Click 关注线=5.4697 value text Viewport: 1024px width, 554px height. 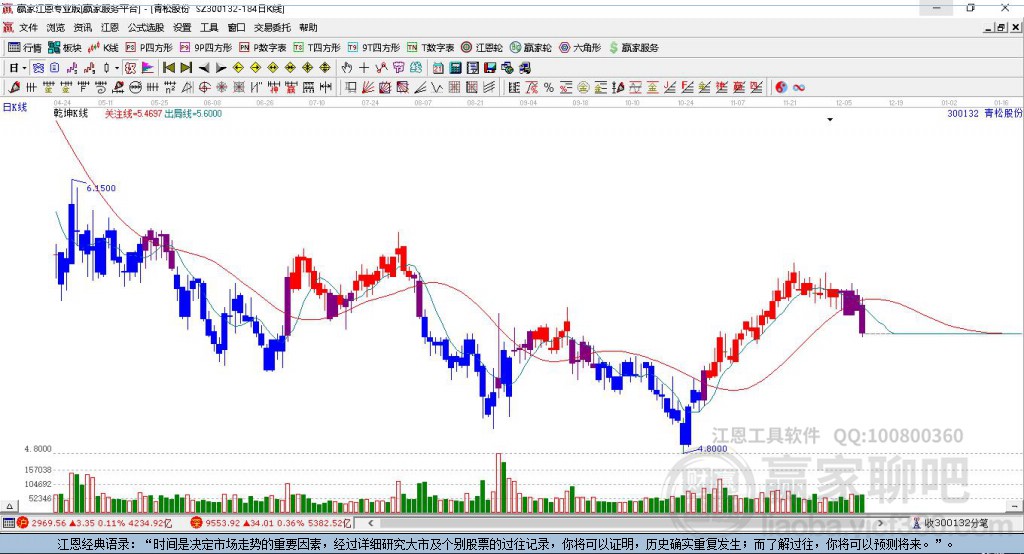coord(134,114)
